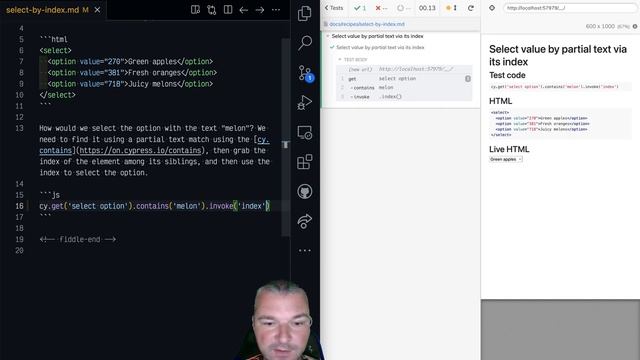Select the 'contains melon' command log row
This screenshot has height=360, width=640.
click(404, 87)
